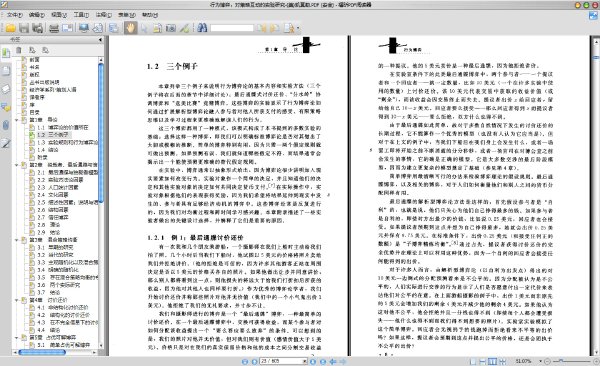The image size is (600, 366).
Task: Click the bookmarks panel horizontal scrollbar
Action: (42, 352)
